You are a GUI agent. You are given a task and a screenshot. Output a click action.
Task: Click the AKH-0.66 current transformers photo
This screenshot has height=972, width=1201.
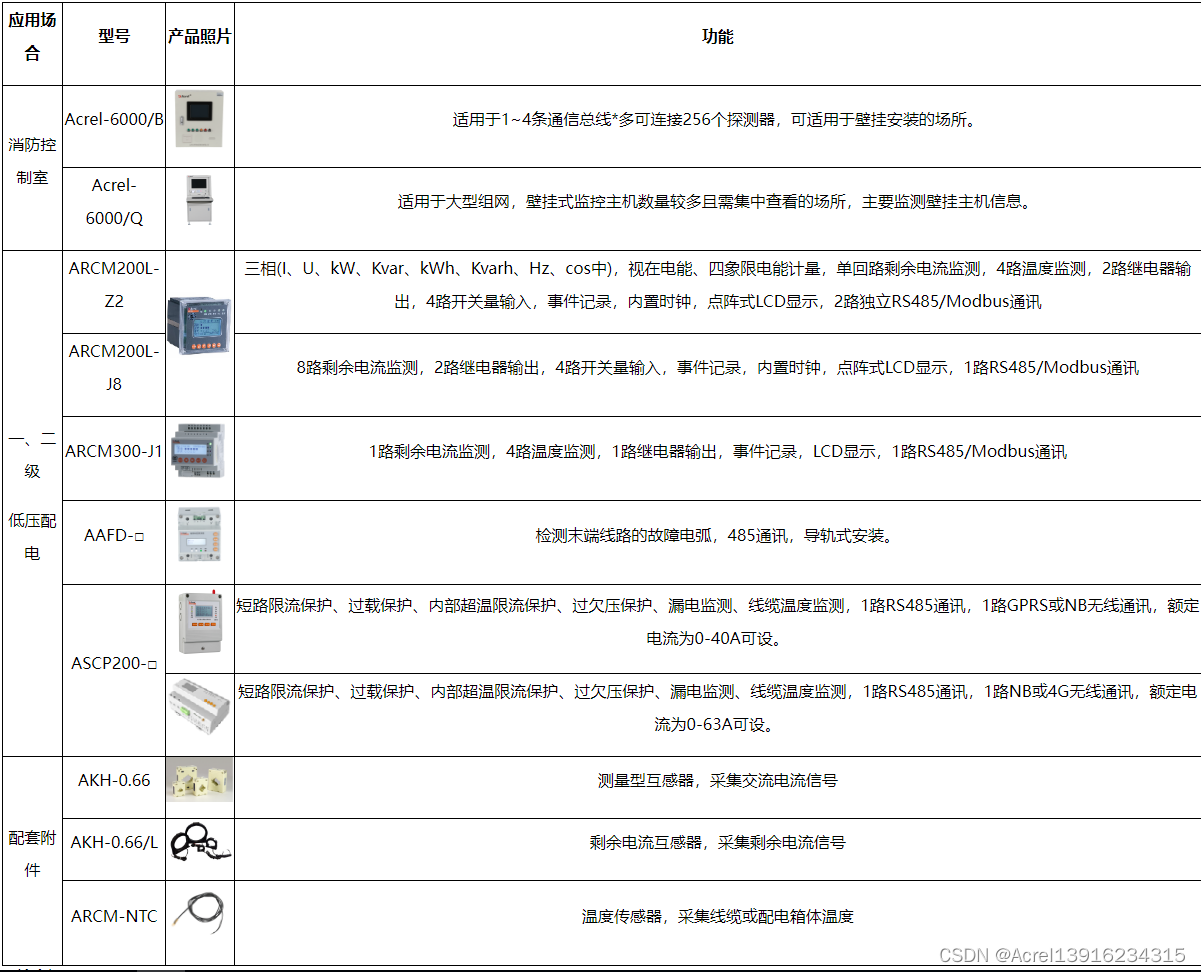click(200, 780)
